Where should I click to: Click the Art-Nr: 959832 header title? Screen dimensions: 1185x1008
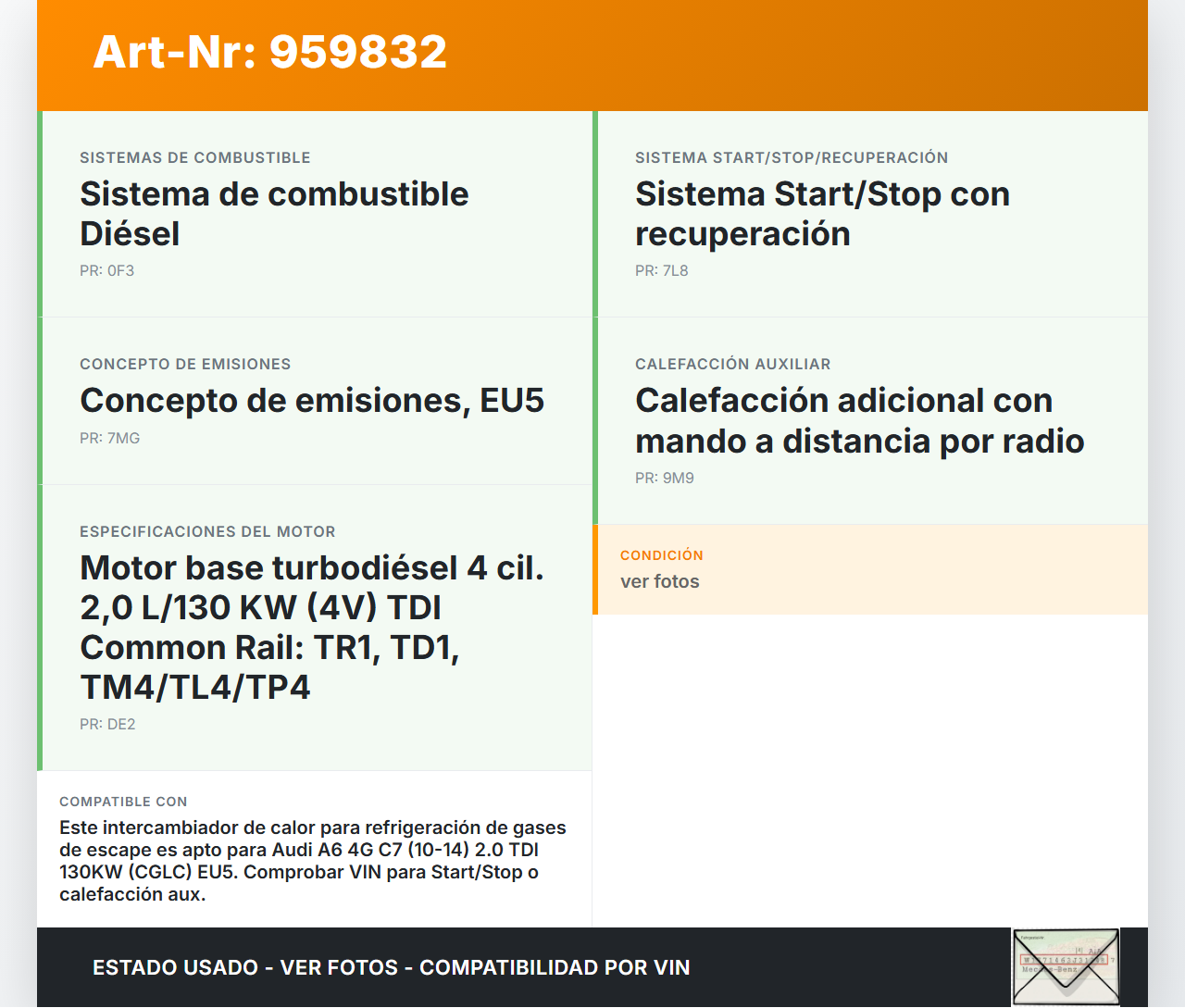coord(269,52)
